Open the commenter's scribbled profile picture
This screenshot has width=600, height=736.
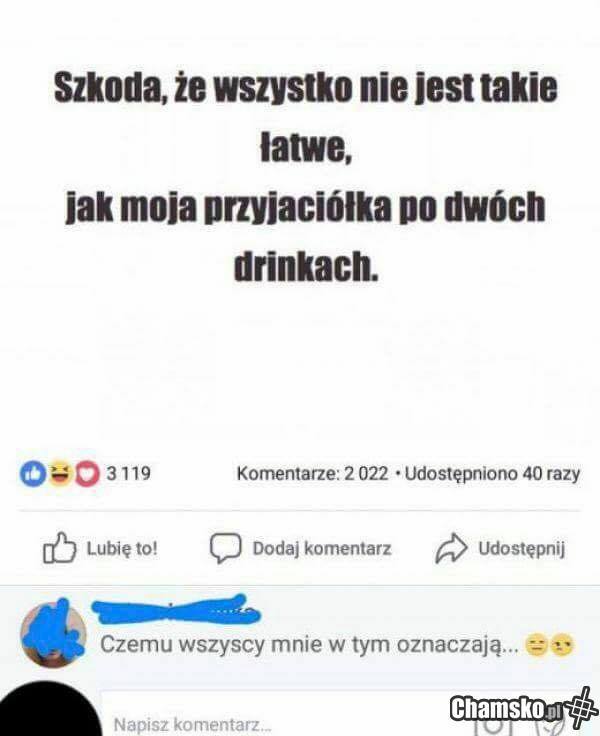pyautogui.click(x=53, y=633)
